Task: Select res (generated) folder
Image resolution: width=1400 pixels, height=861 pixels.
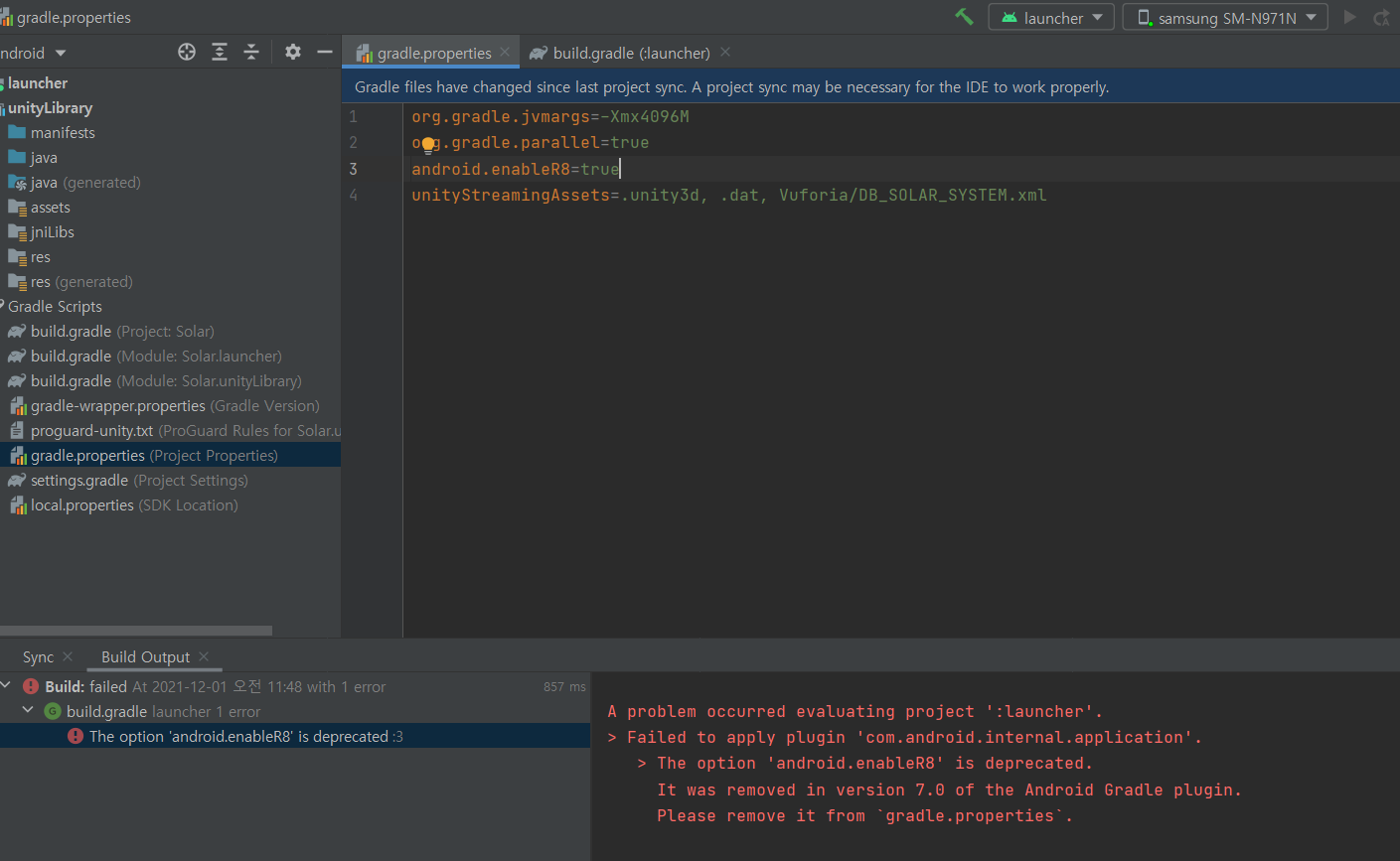Action: click(x=81, y=282)
